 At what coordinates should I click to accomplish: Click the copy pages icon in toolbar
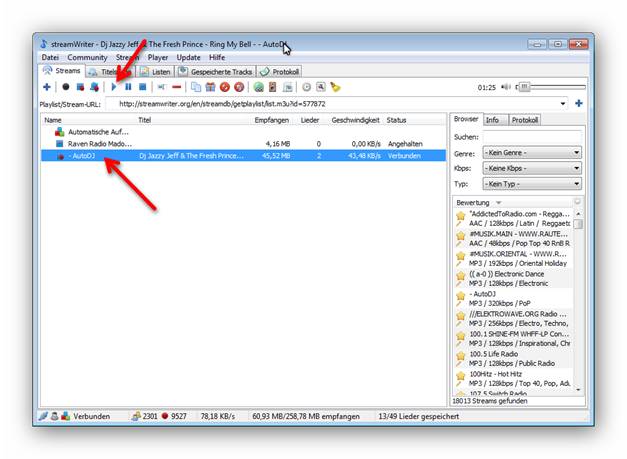coord(196,87)
